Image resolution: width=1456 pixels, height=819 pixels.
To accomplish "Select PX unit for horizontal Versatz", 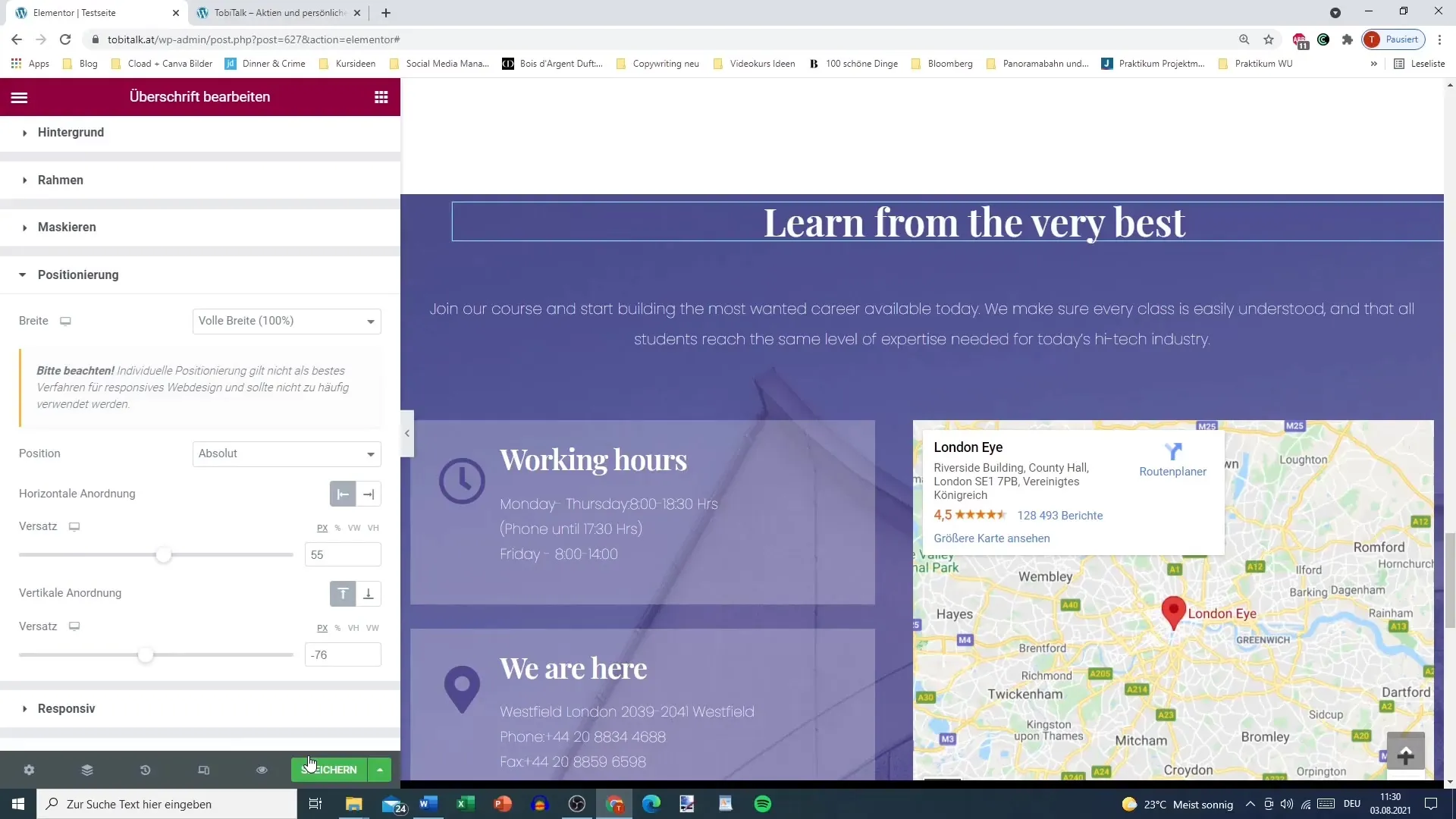I will (x=322, y=528).
